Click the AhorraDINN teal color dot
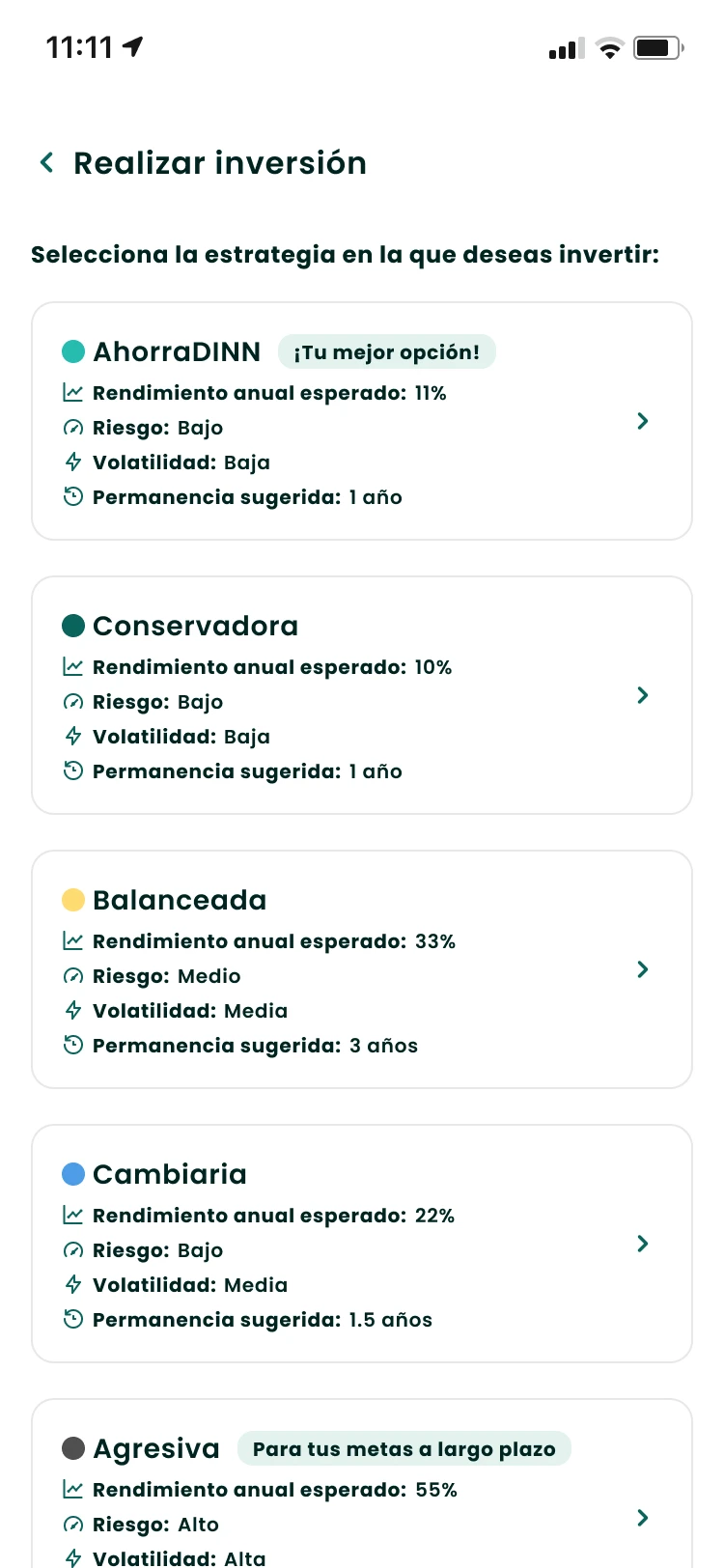724x1568 pixels. (x=73, y=351)
